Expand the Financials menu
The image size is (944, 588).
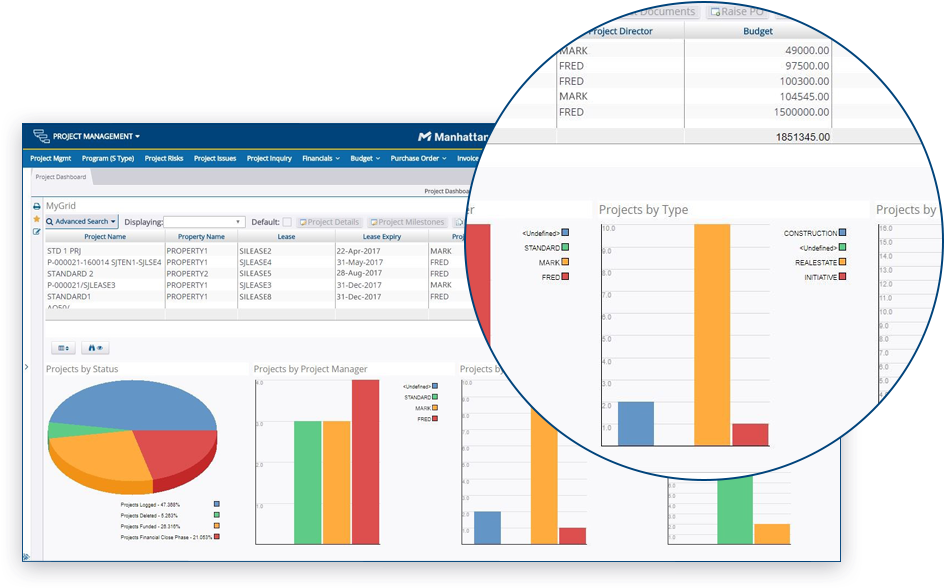click(321, 158)
